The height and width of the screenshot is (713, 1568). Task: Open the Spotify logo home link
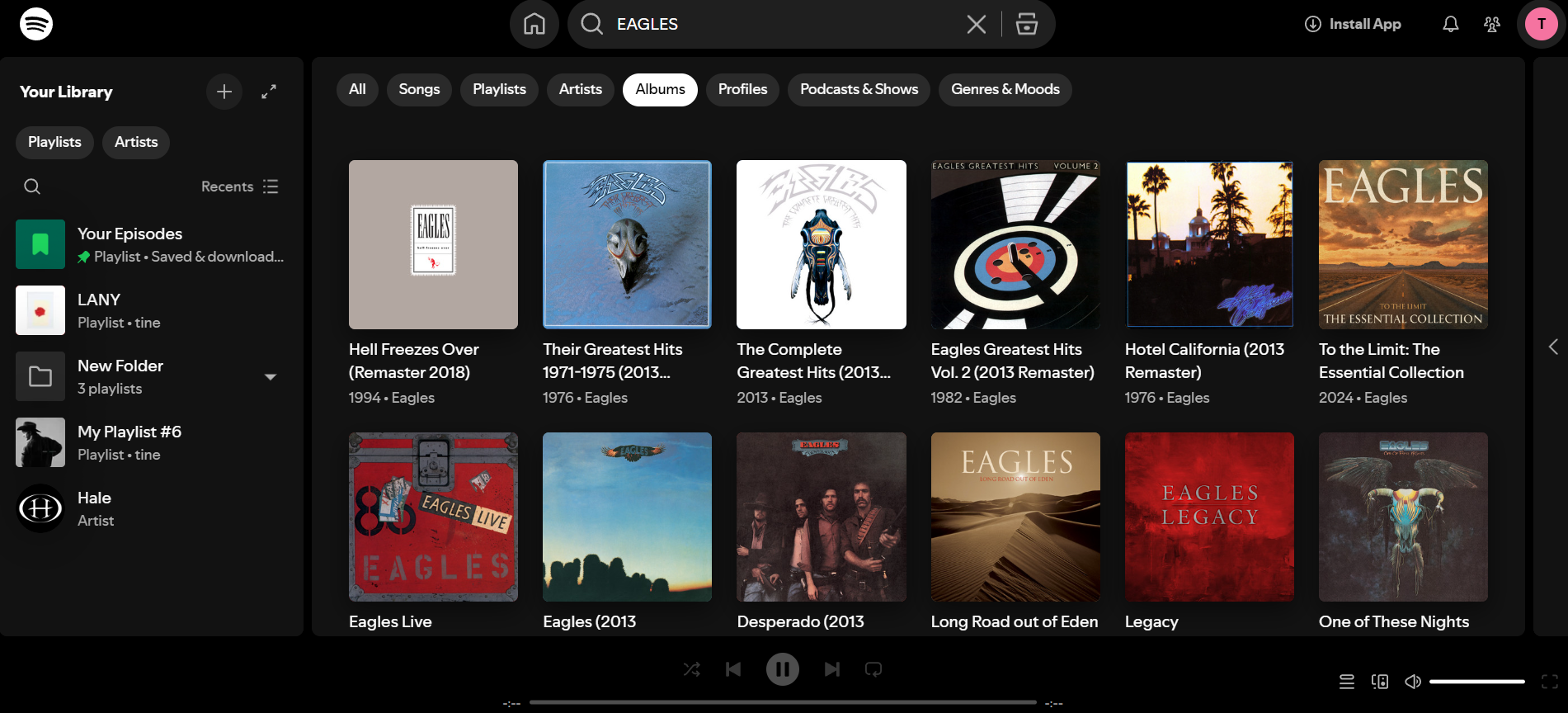click(36, 24)
